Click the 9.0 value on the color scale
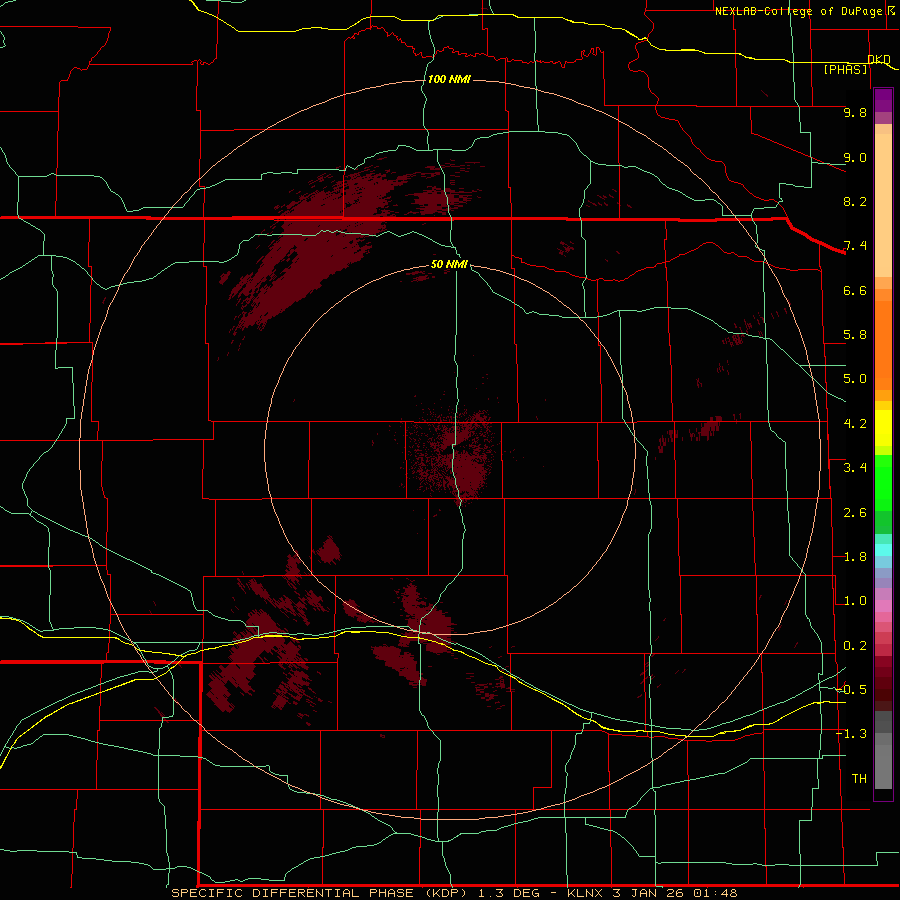This screenshot has height=900, width=900. pyautogui.click(x=855, y=157)
